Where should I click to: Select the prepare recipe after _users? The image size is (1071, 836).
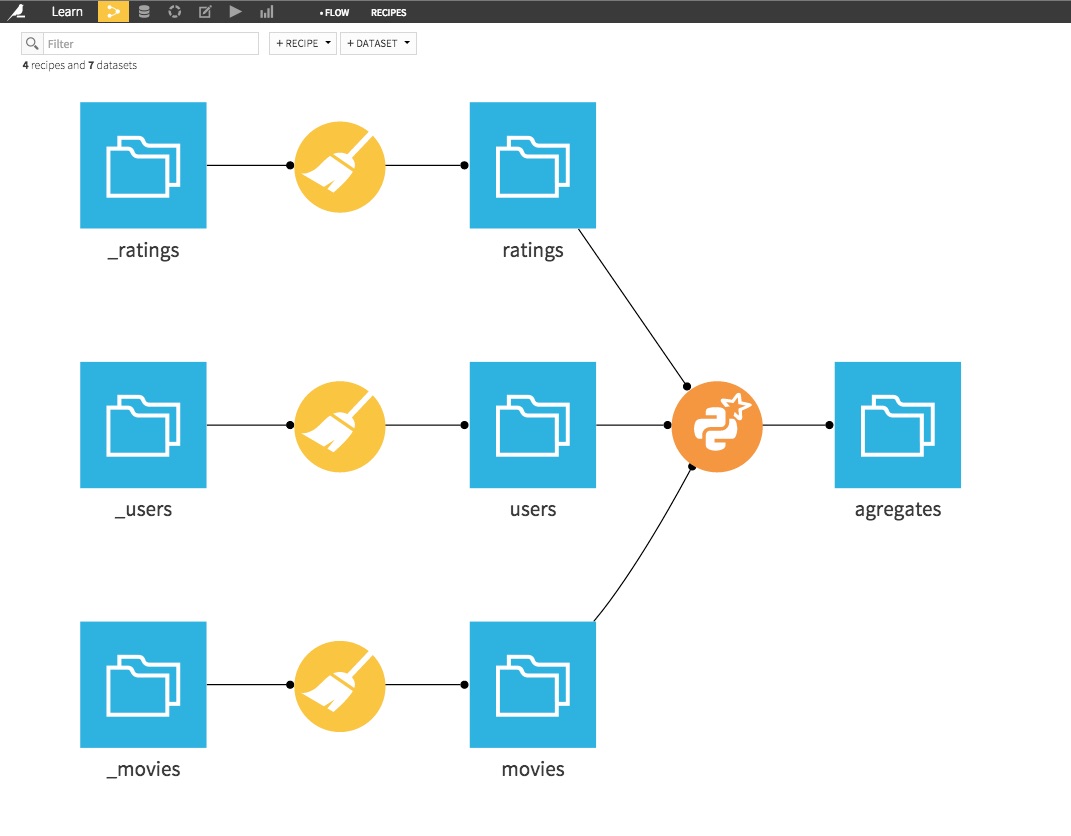point(339,426)
